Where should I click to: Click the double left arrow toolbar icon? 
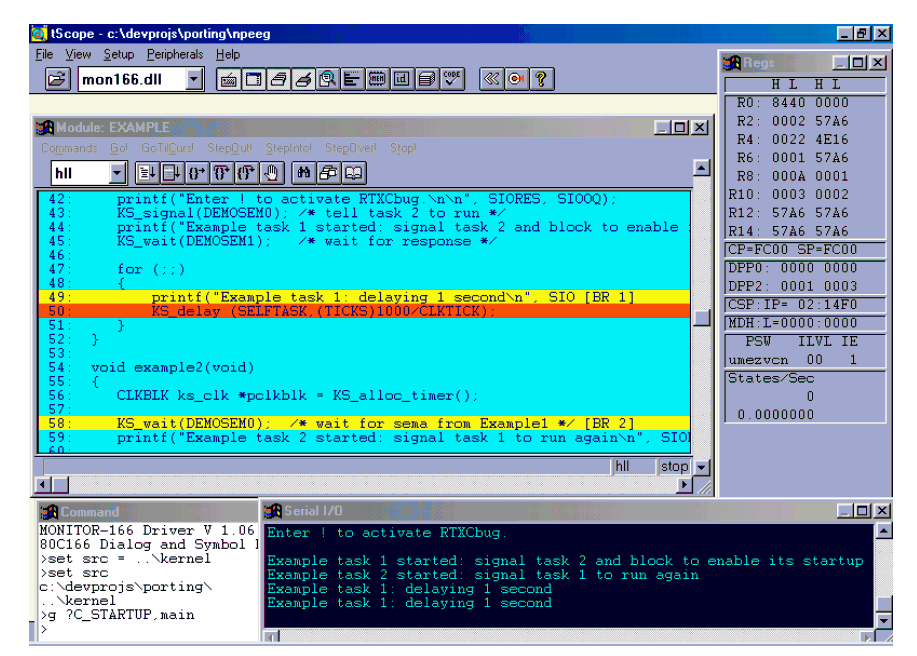pyautogui.click(x=490, y=79)
